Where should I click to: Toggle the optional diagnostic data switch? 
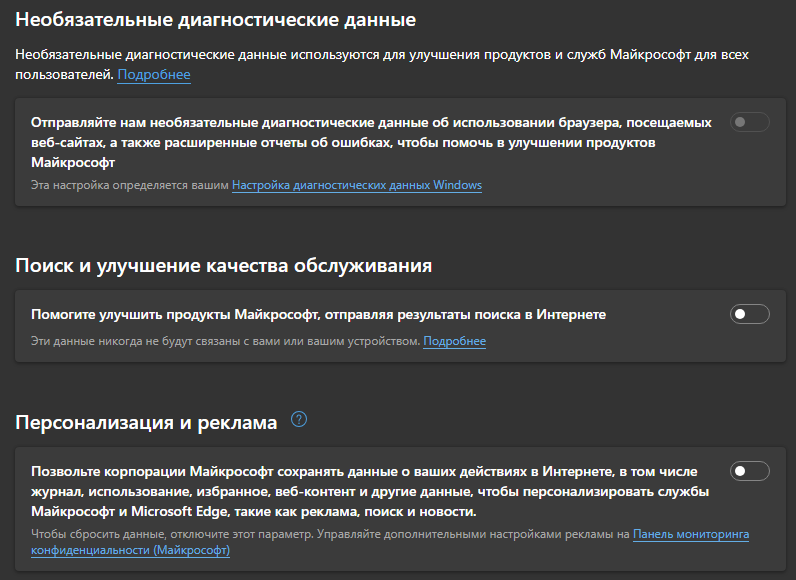pos(750,122)
